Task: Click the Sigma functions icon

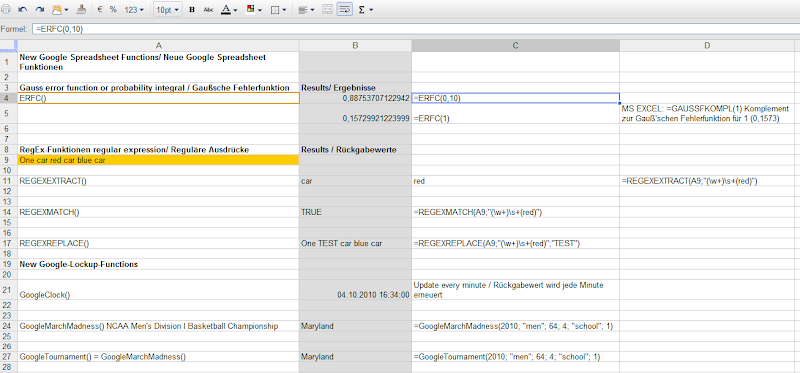Action: click(362, 9)
